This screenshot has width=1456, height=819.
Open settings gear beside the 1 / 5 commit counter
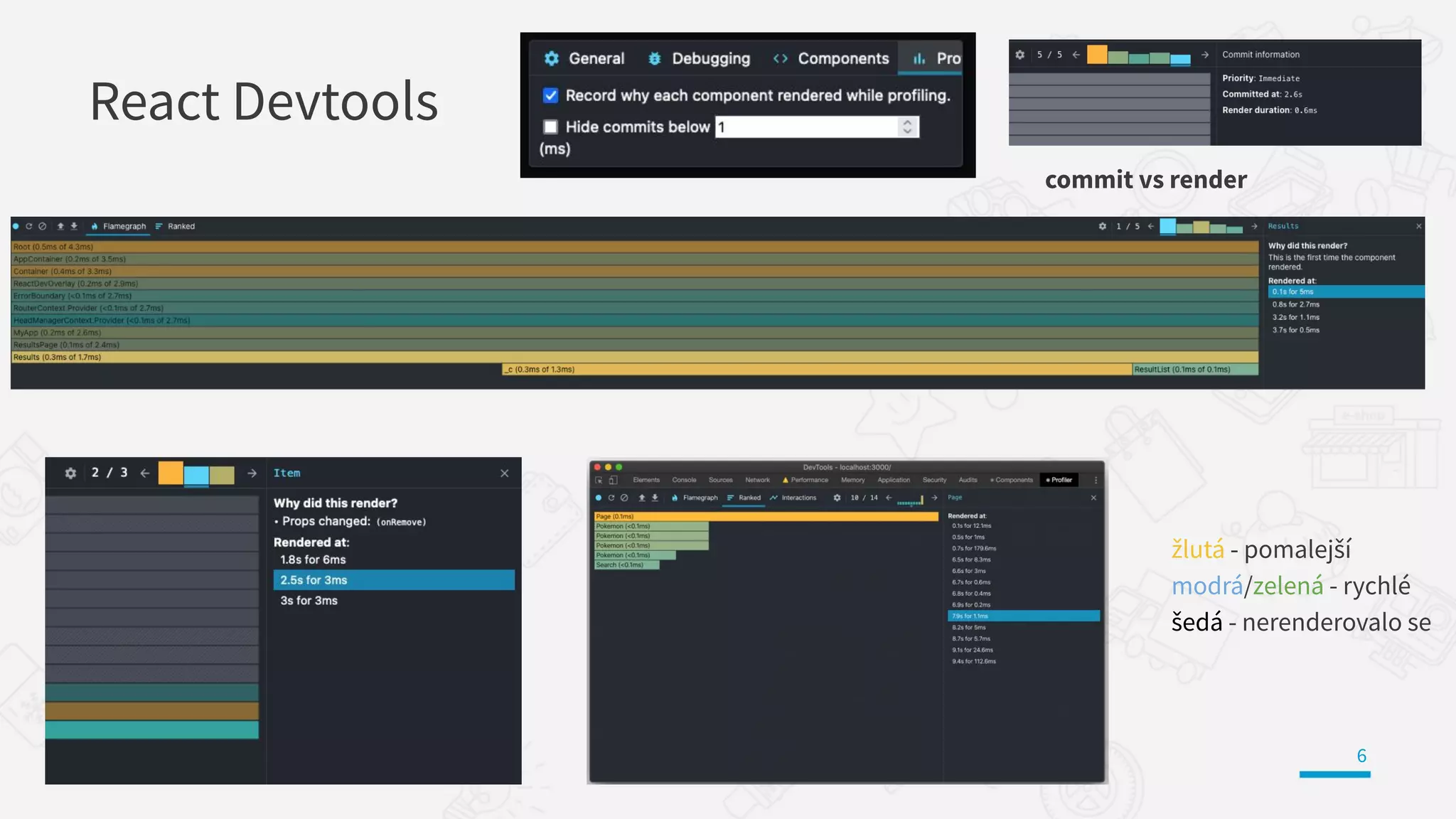1102,227
